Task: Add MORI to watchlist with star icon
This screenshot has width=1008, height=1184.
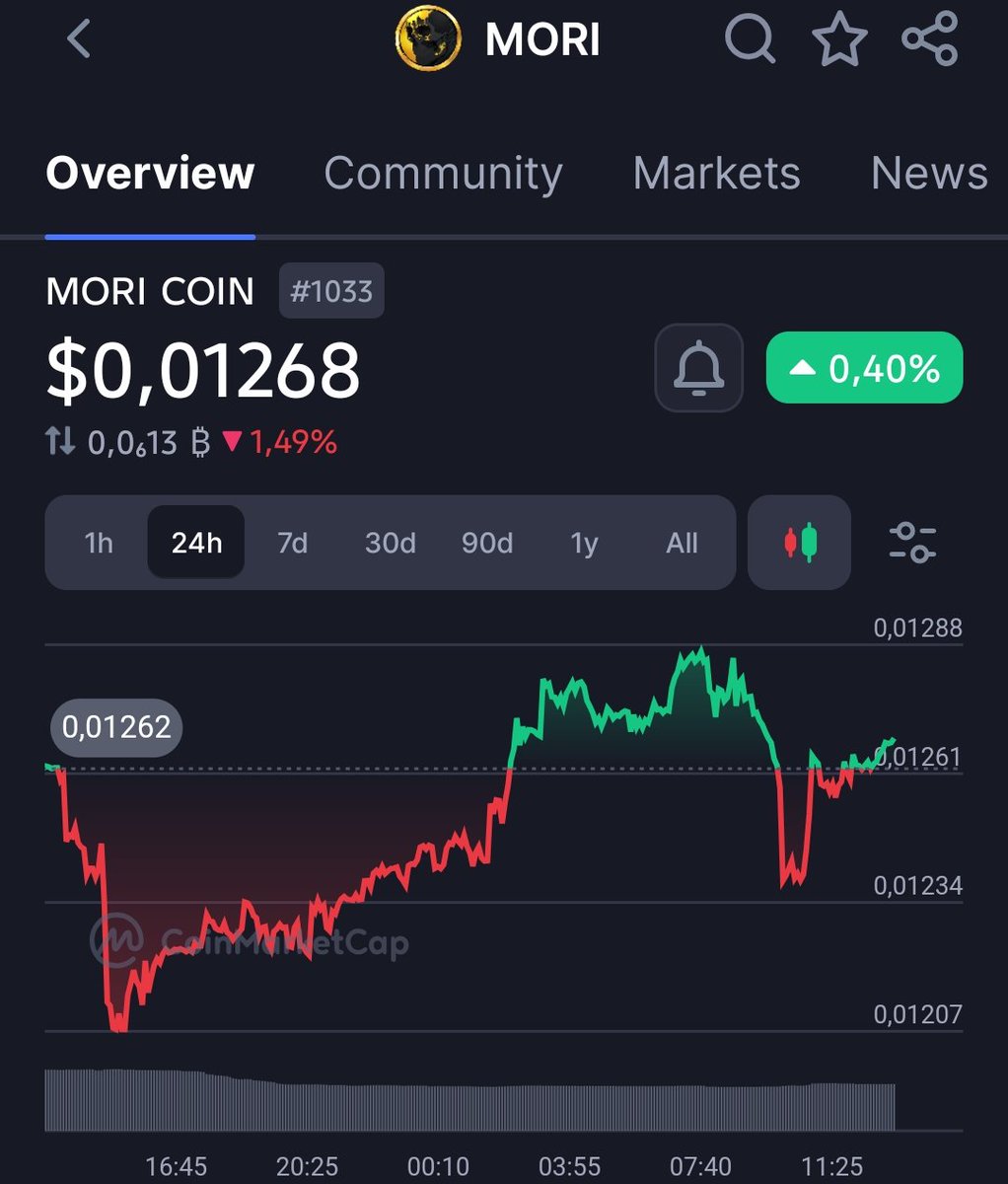Action: click(839, 39)
